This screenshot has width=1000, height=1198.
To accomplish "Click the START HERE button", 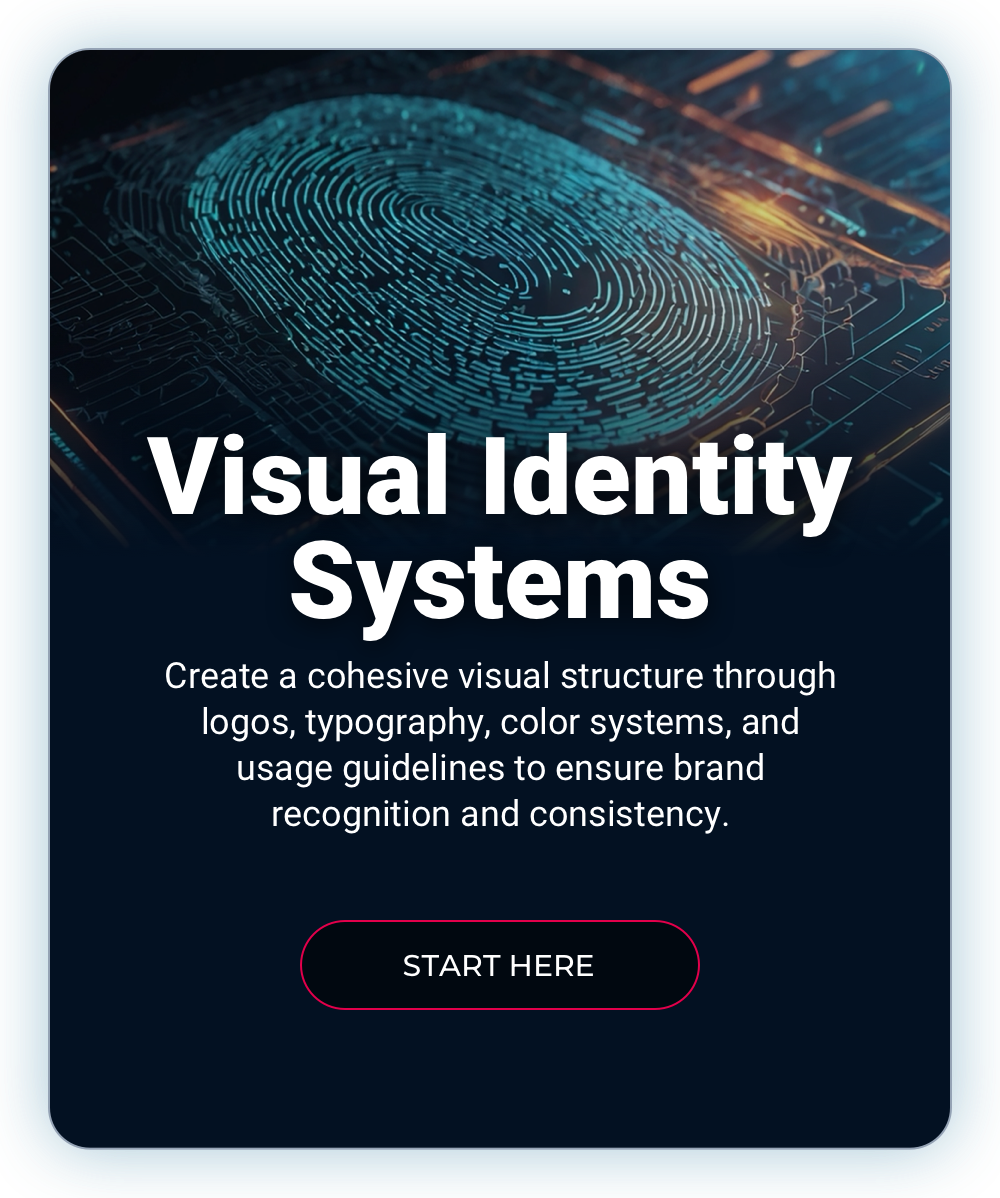I will pos(499,965).
